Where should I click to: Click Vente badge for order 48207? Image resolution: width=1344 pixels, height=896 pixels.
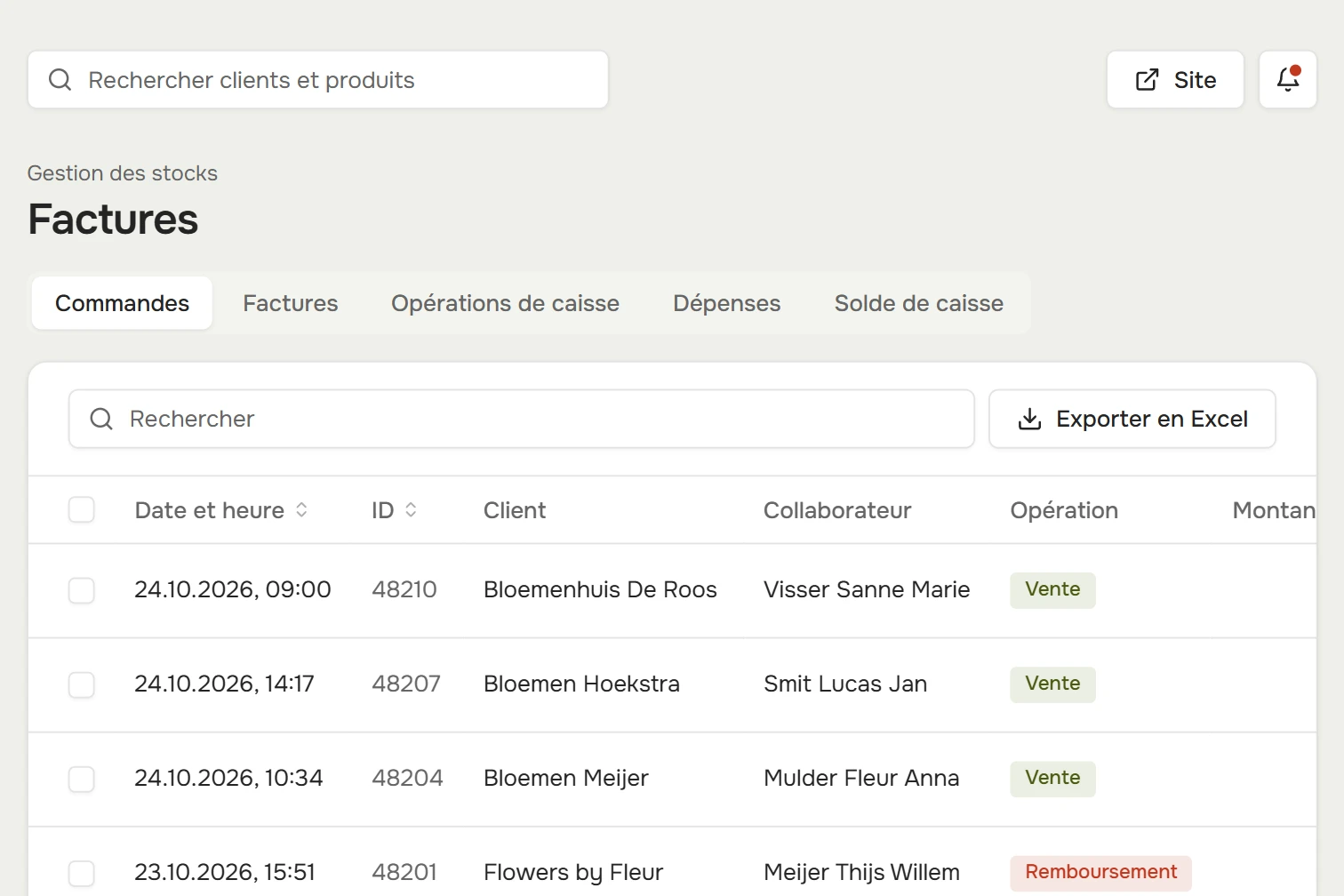[1052, 684]
